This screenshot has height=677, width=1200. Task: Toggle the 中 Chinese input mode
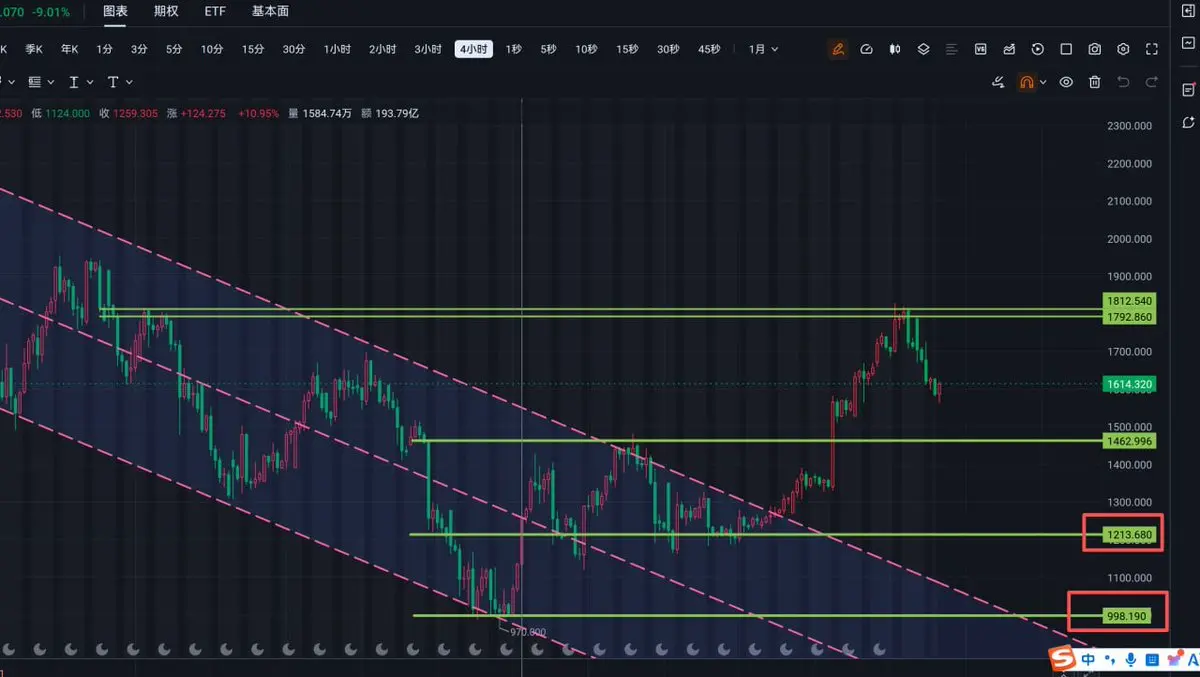click(x=1088, y=660)
